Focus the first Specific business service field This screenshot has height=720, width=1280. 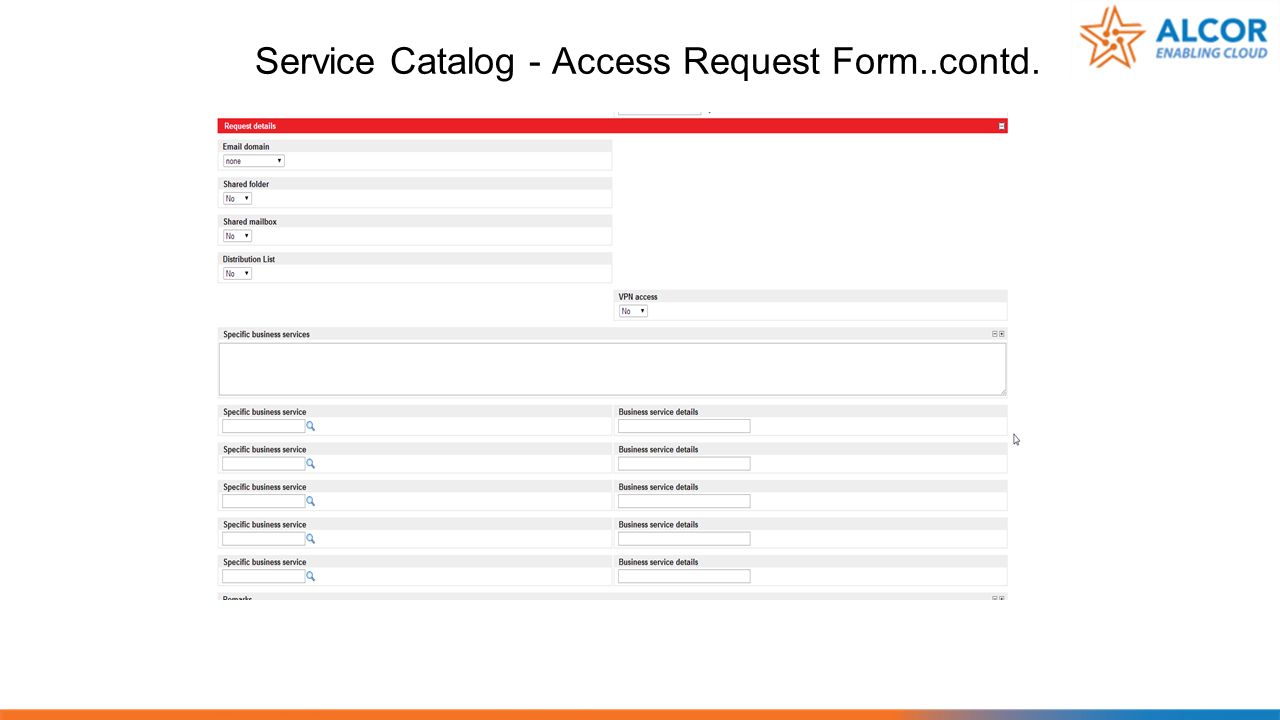[x=263, y=426]
